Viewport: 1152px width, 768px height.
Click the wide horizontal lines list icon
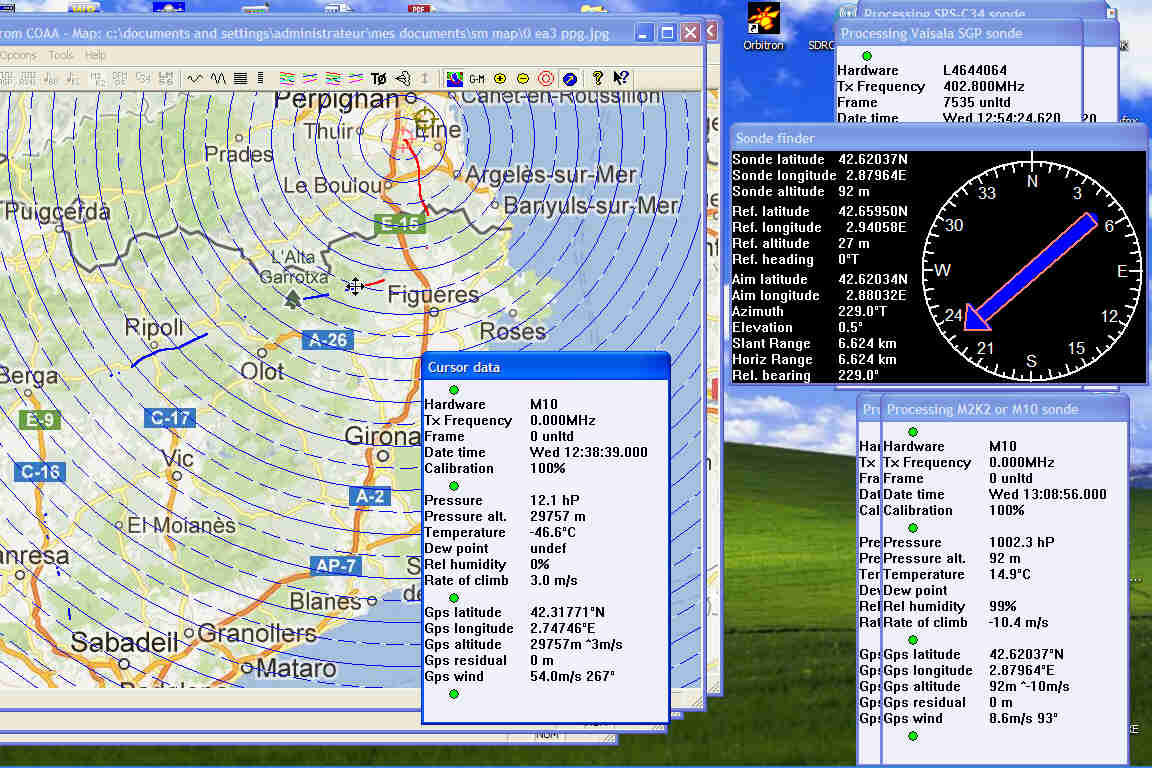[240, 78]
